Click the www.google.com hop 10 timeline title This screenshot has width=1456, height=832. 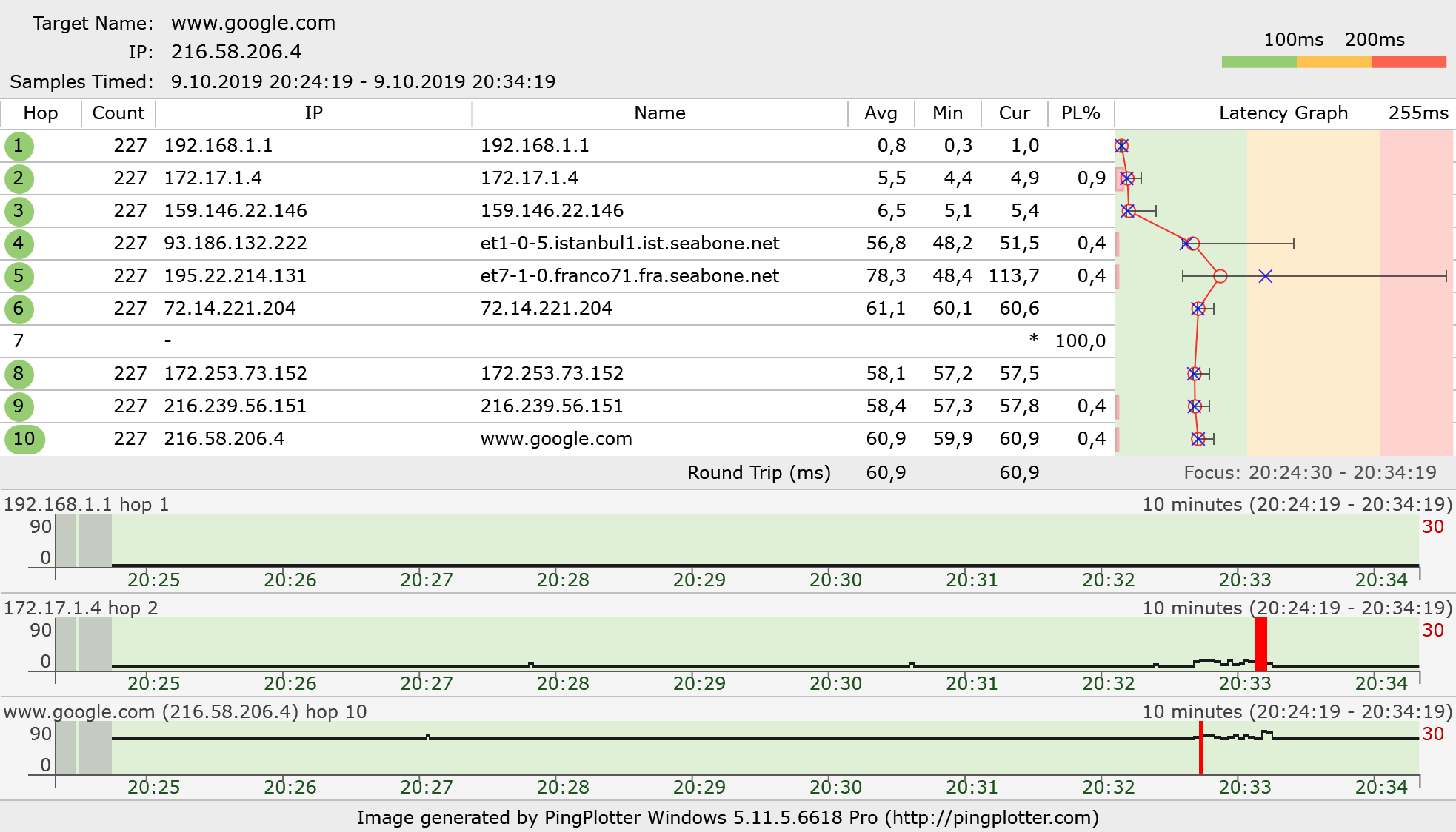pyautogui.click(x=185, y=712)
